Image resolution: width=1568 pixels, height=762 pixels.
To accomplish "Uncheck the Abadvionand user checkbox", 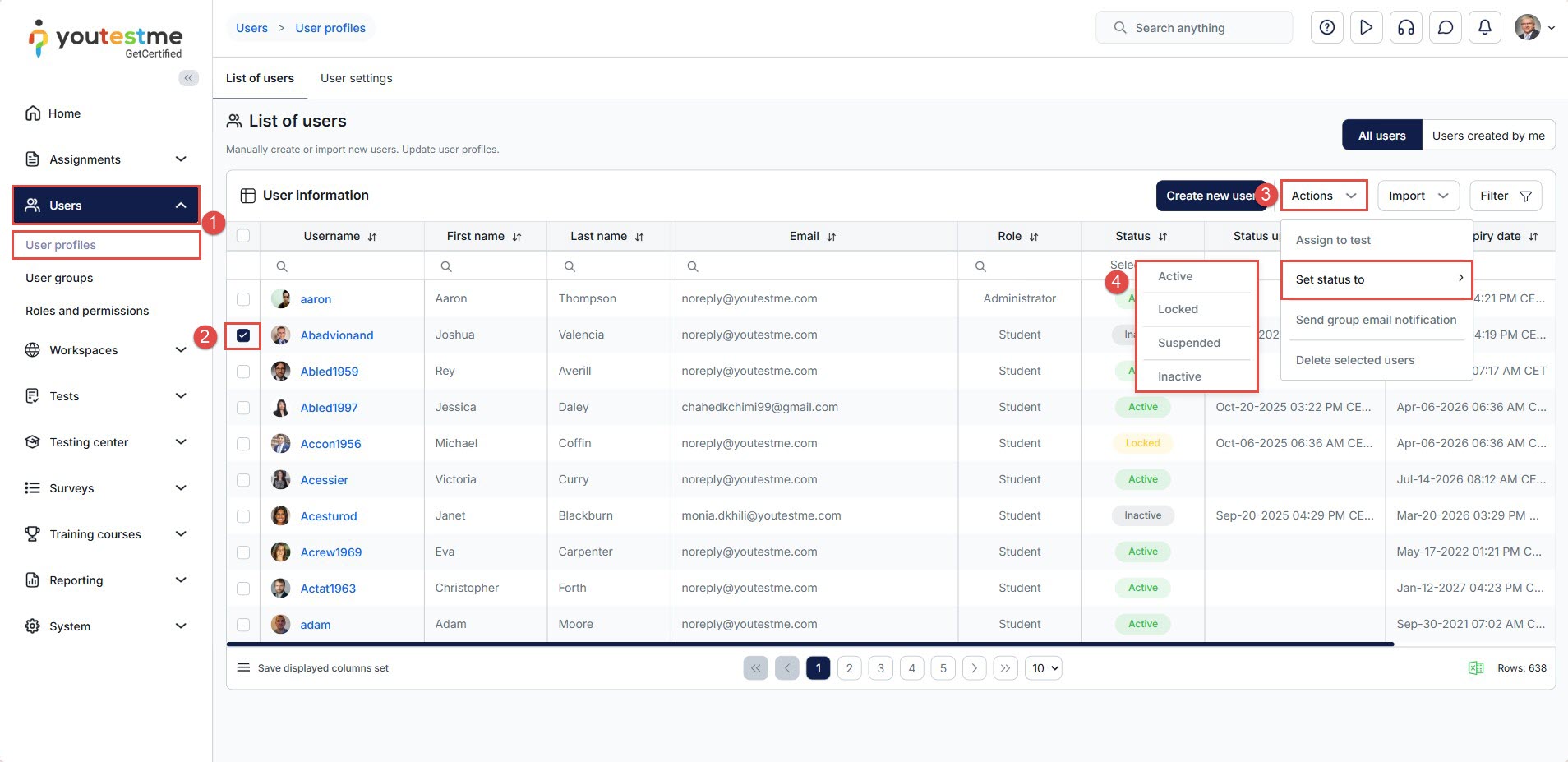I will pyautogui.click(x=243, y=335).
